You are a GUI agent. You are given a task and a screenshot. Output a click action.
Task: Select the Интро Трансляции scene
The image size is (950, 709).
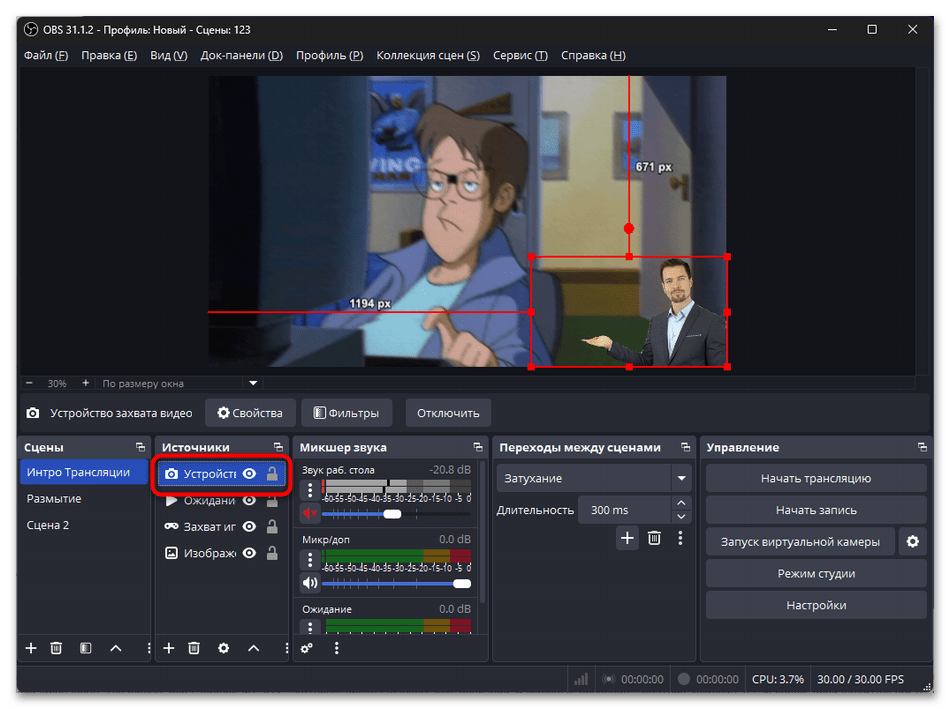pyautogui.click(x=84, y=472)
